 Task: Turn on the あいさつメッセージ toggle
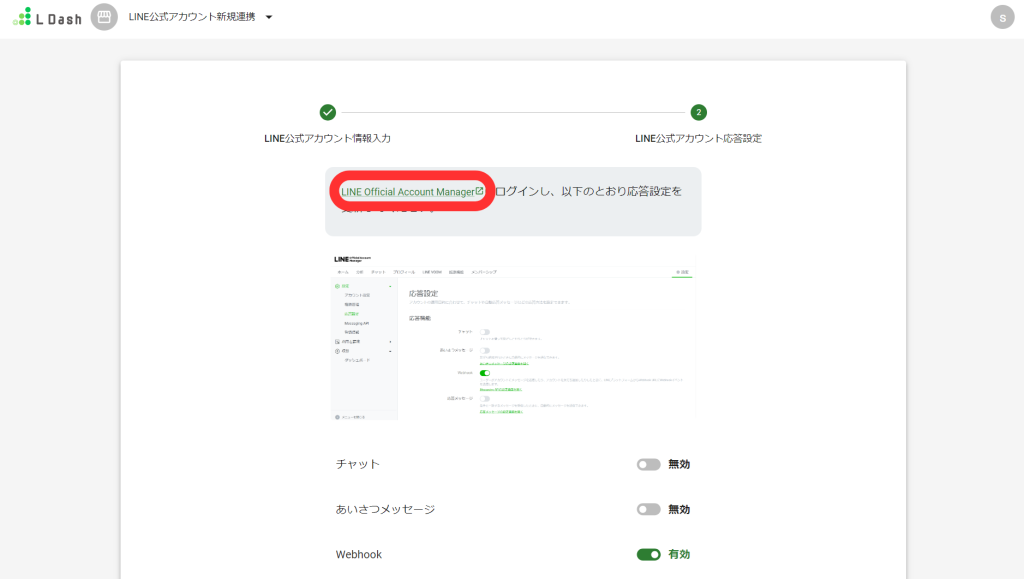pyautogui.click(x=649, y=509)
